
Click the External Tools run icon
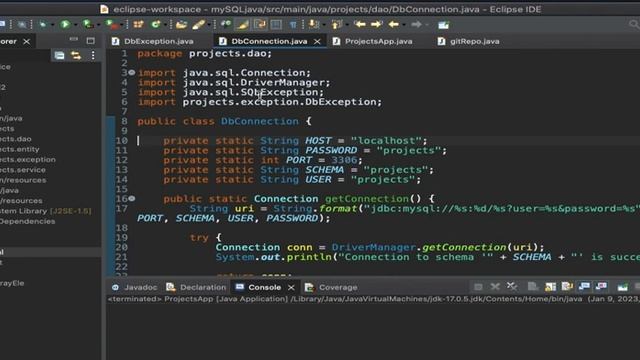tap(111, 24)
